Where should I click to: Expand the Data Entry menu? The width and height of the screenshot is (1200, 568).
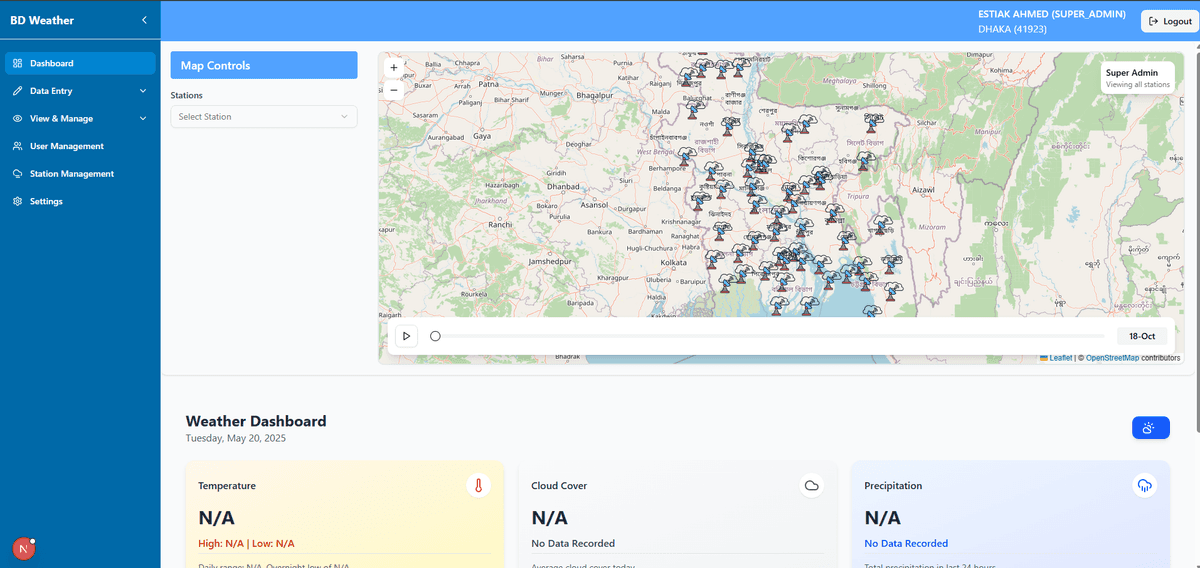[80, 91]
